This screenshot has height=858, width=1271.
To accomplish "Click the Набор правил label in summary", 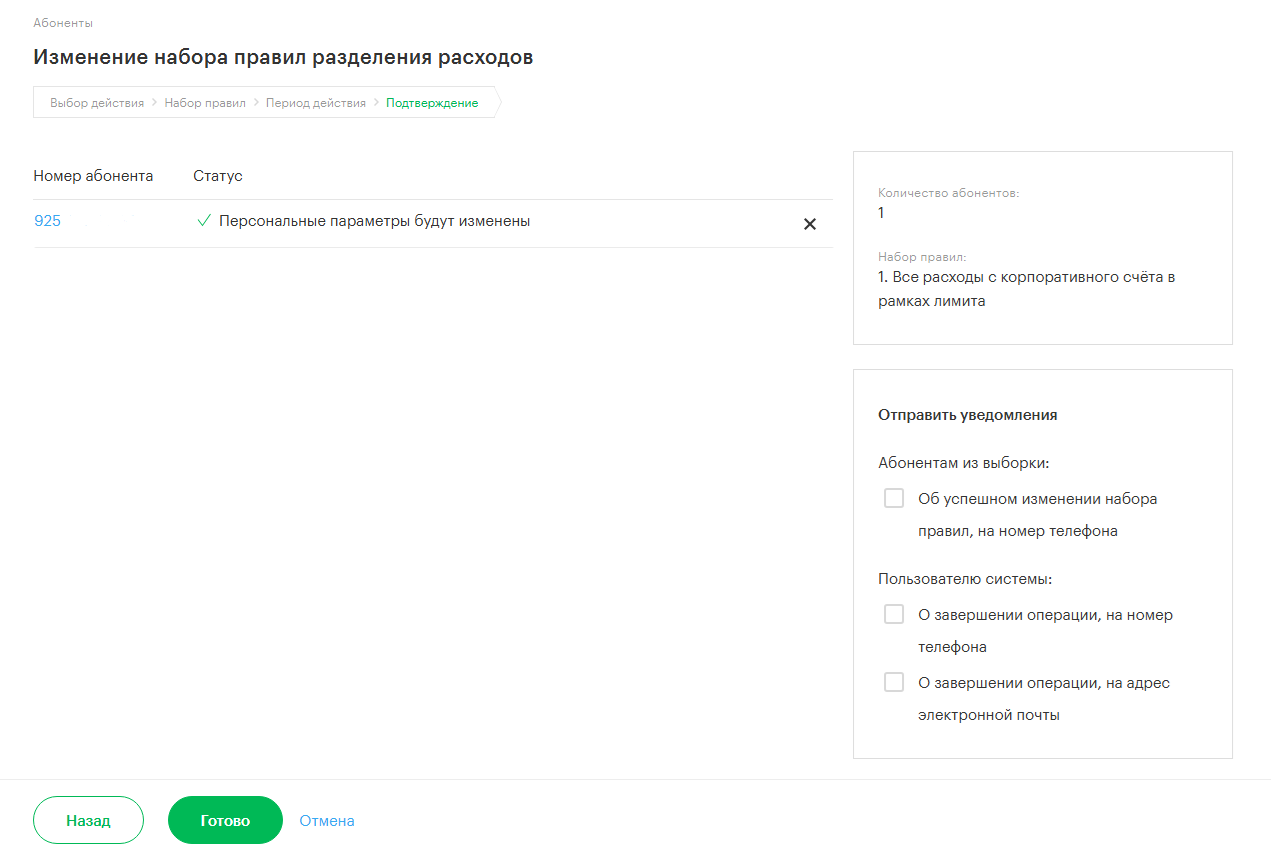I will (x=922, y=257).
